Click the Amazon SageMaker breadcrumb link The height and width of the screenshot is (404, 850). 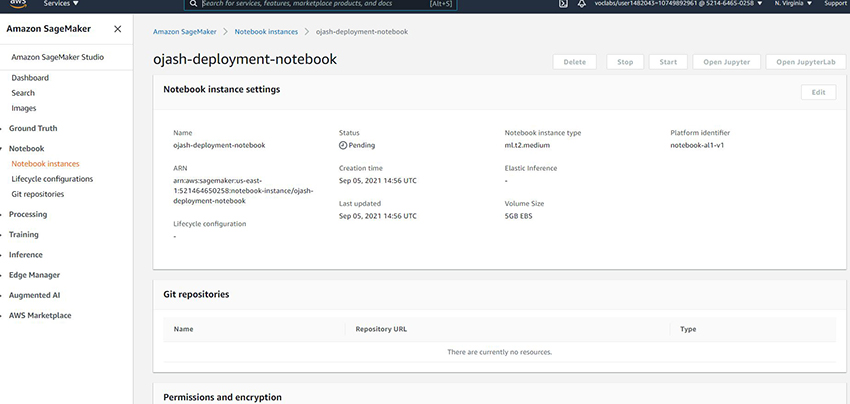point(184,32)
